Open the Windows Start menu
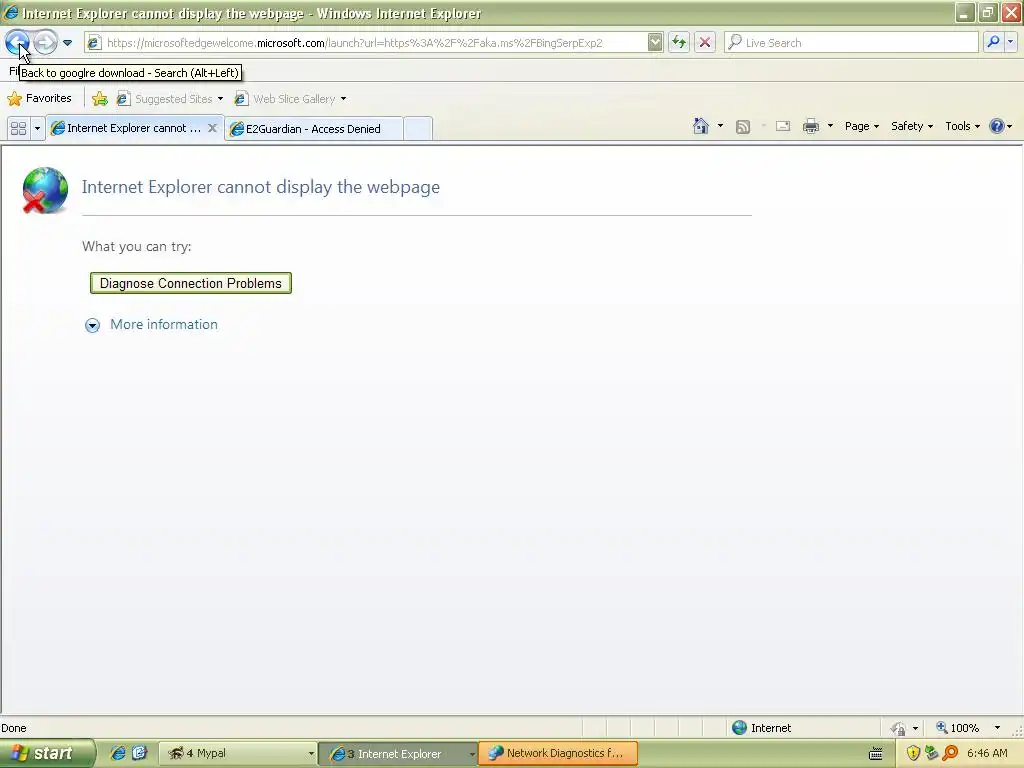 (x=46, y=753)
